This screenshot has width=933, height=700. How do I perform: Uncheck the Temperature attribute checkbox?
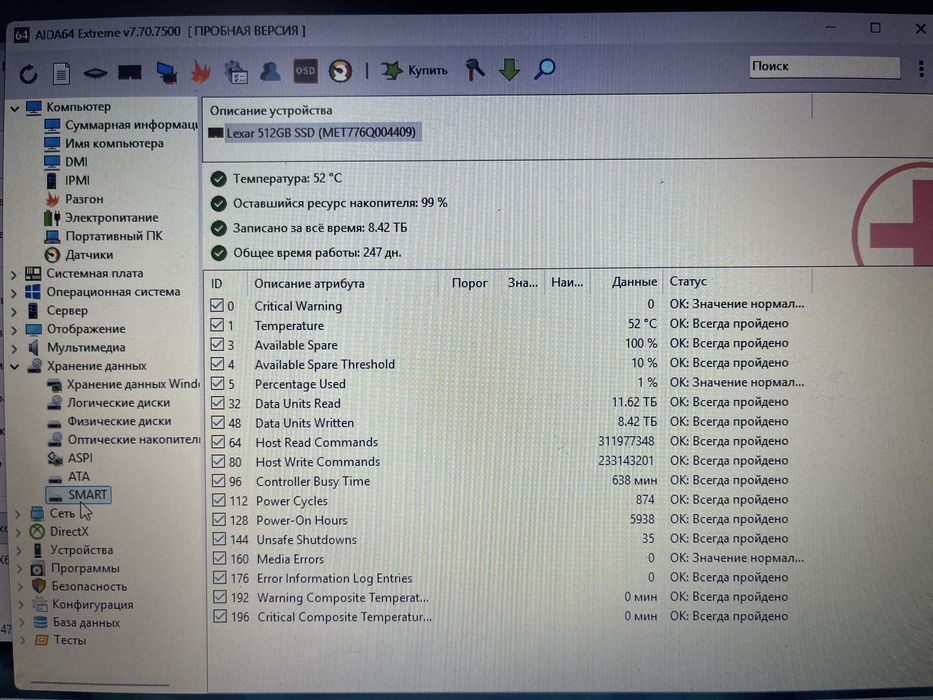(217, 325)
